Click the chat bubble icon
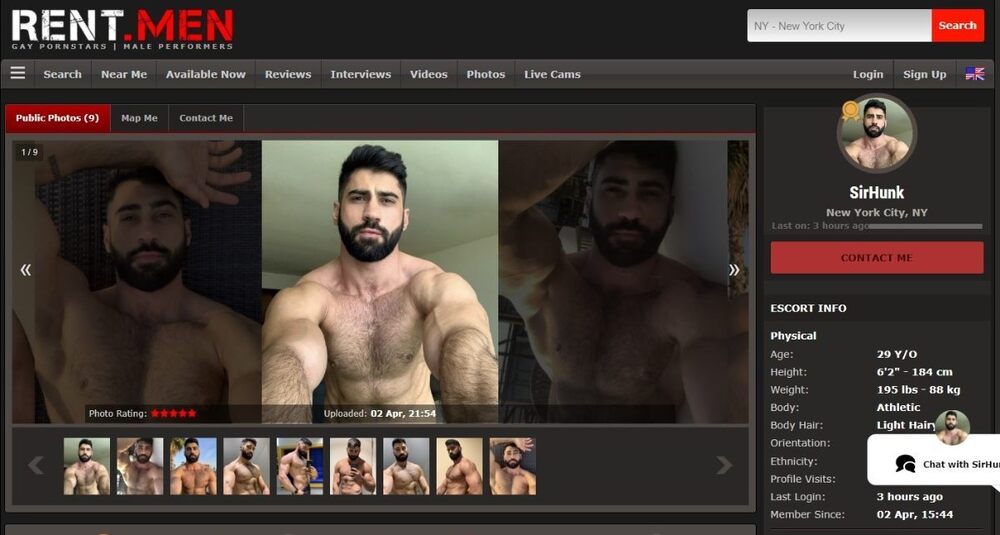 pos(905,464)
